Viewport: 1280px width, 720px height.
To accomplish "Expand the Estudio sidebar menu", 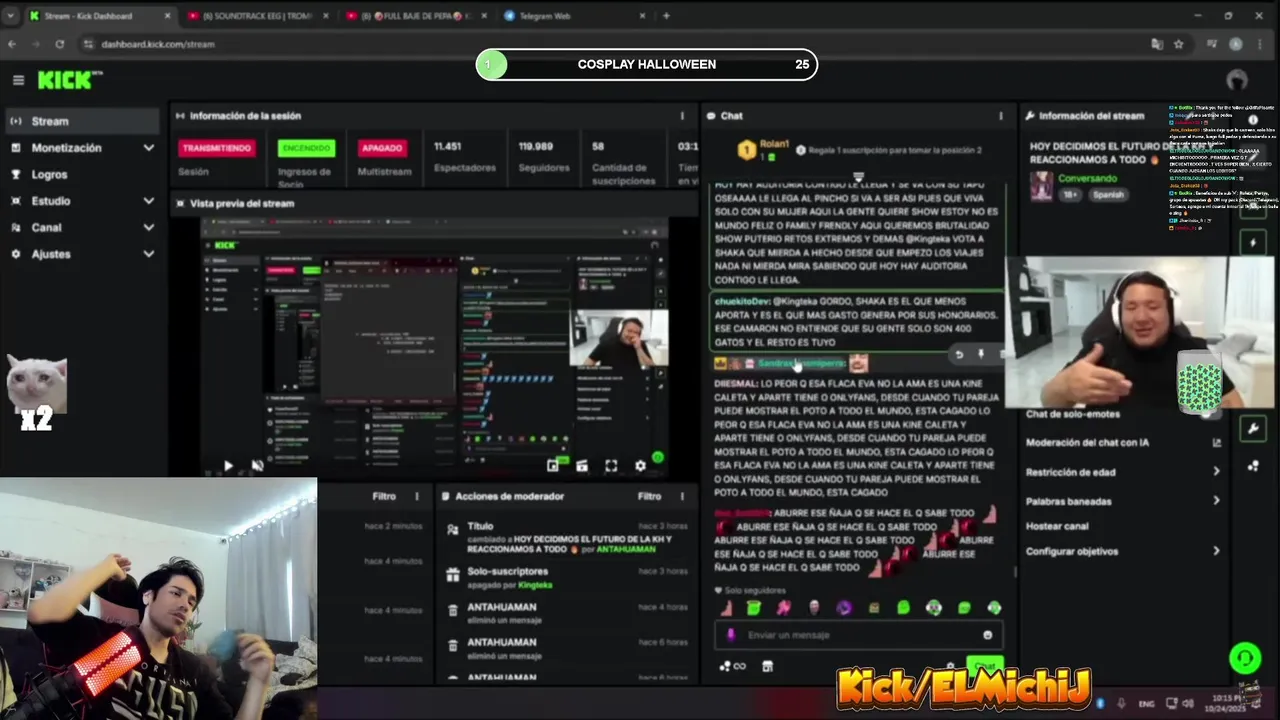I will pos(80,201).
